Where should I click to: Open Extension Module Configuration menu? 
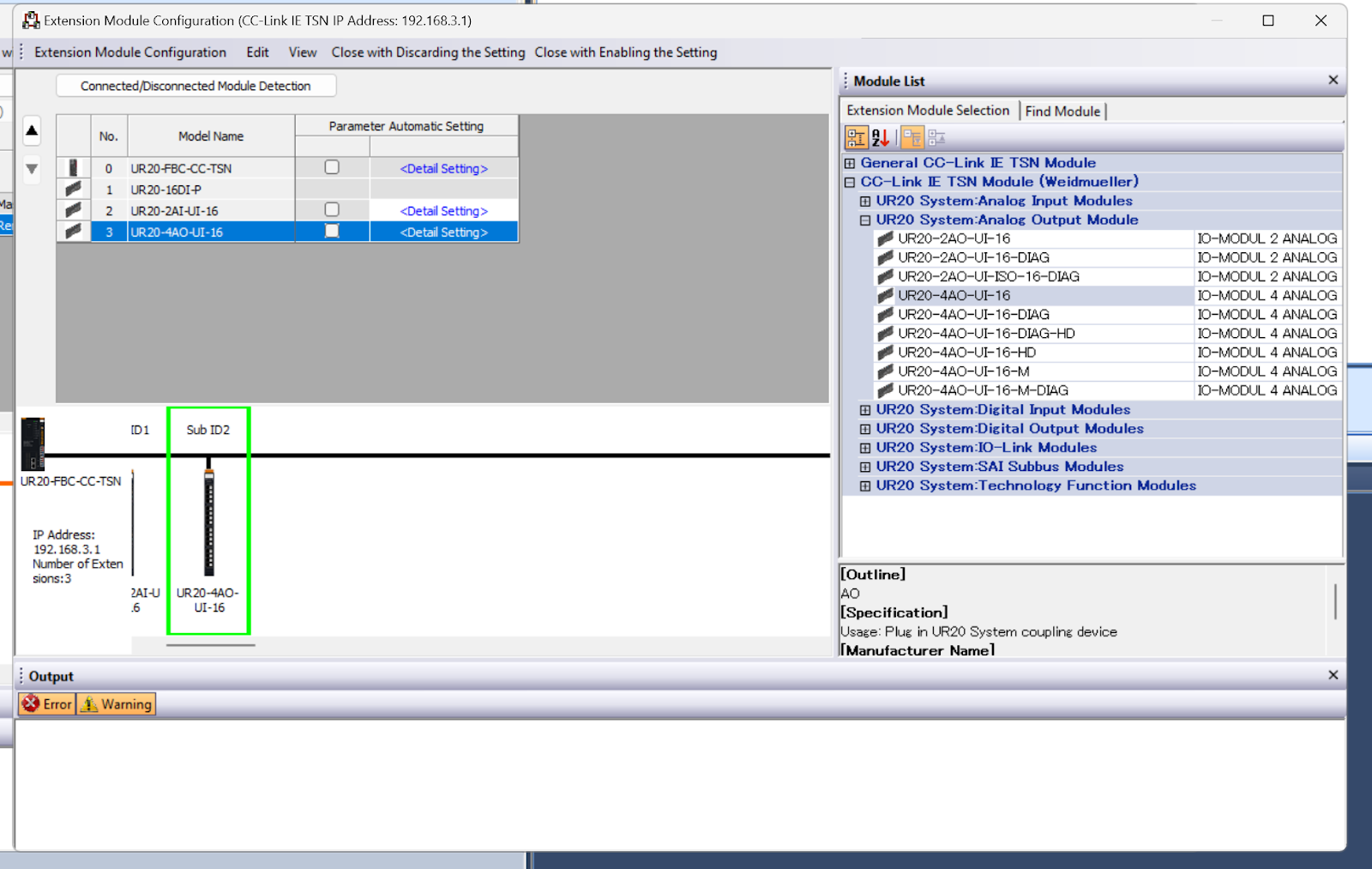point(130,52)
